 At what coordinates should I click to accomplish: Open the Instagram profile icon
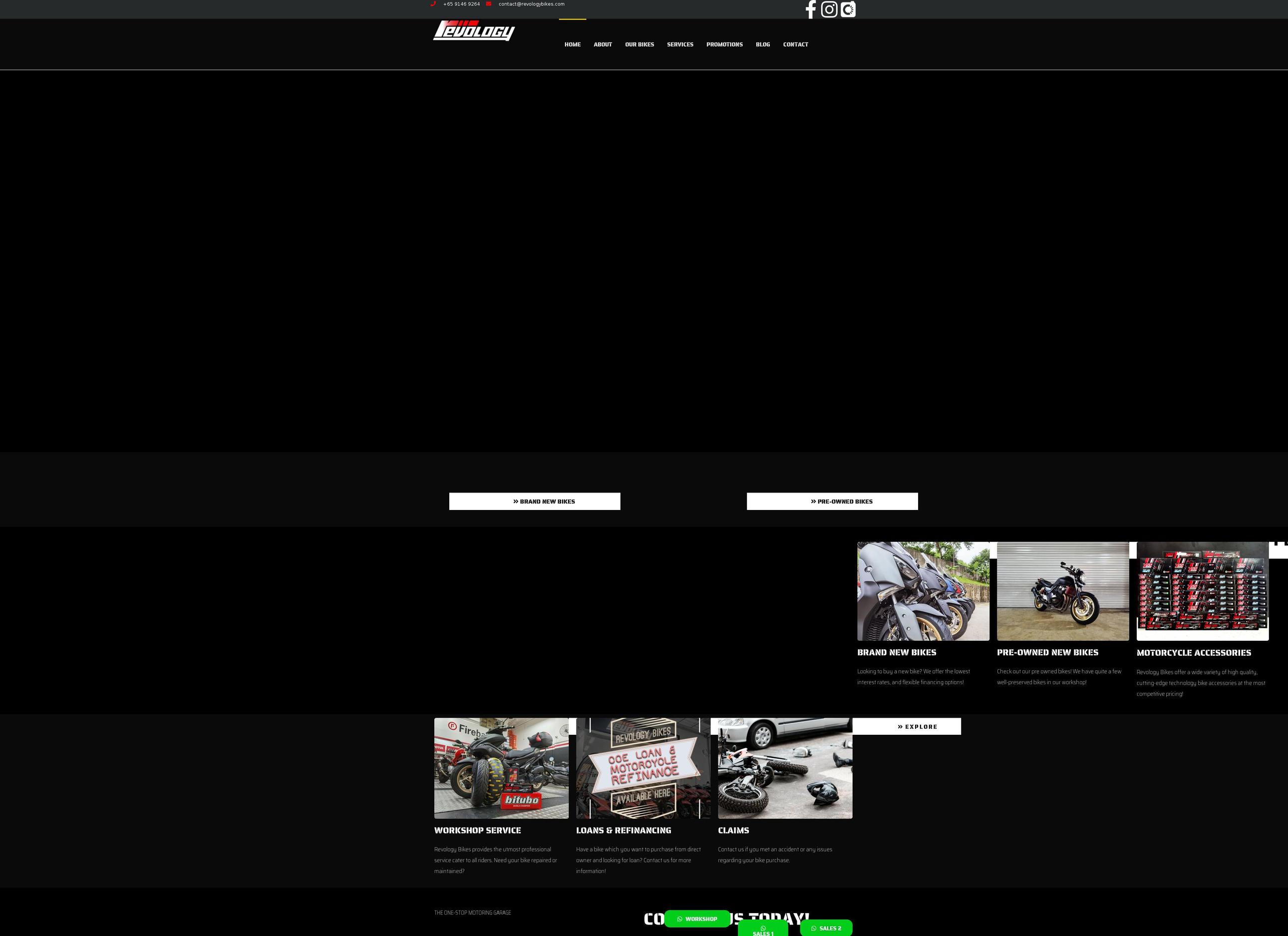point(829,9)
